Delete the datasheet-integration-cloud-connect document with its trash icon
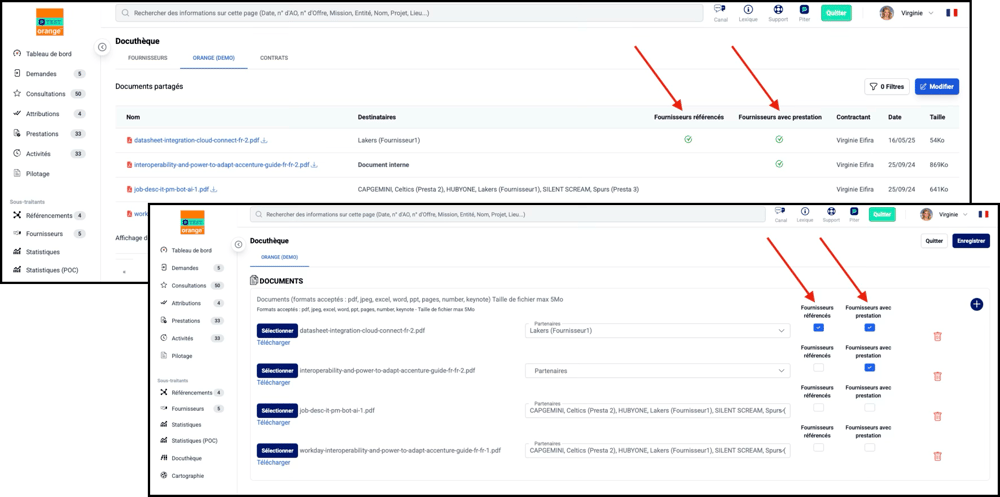 937,336
